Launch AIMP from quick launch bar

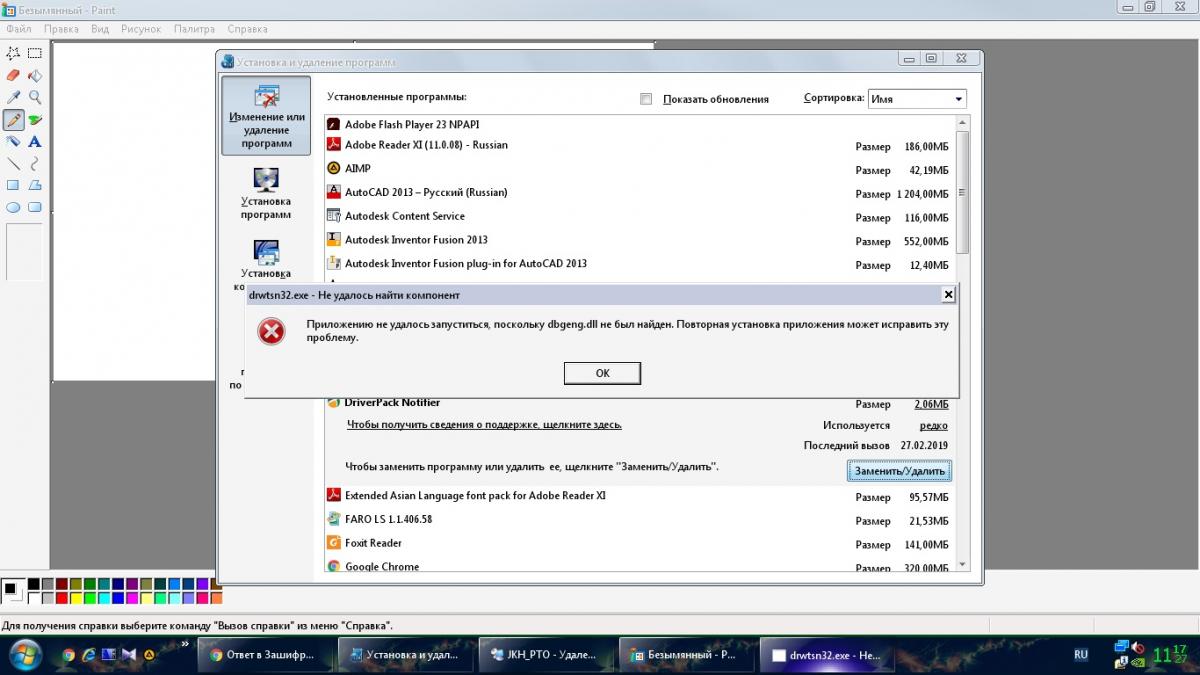click(149, 656)
